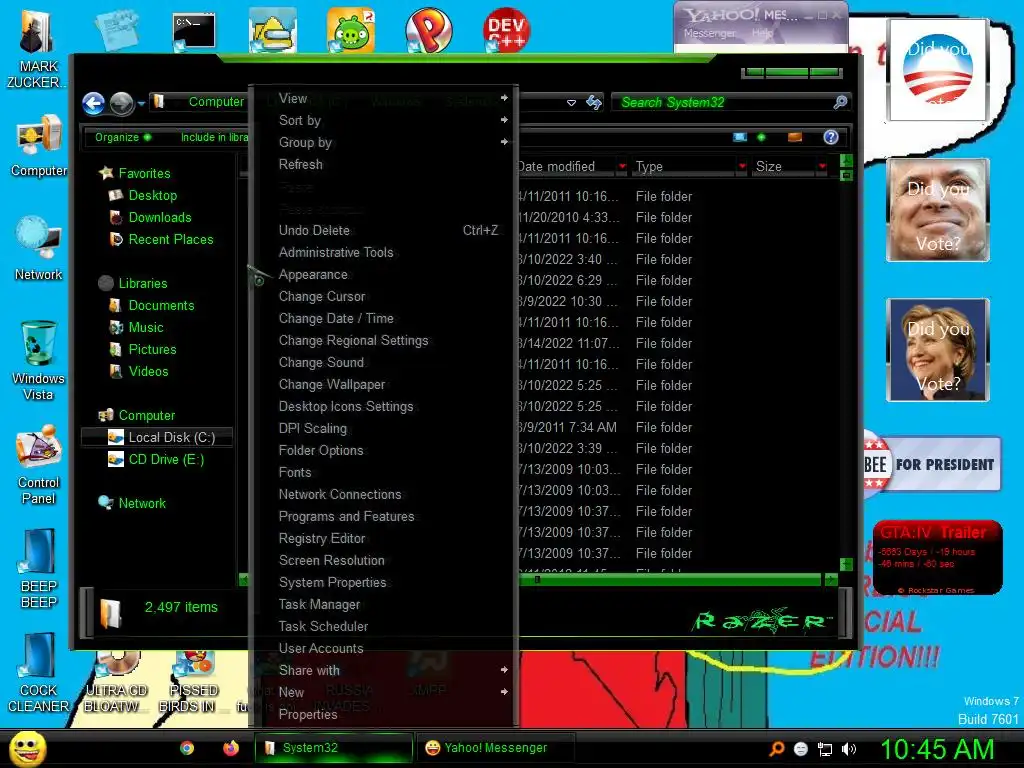Click the Explorer forward arrow button
1024x768 pixels.
(x=121, y=103)
